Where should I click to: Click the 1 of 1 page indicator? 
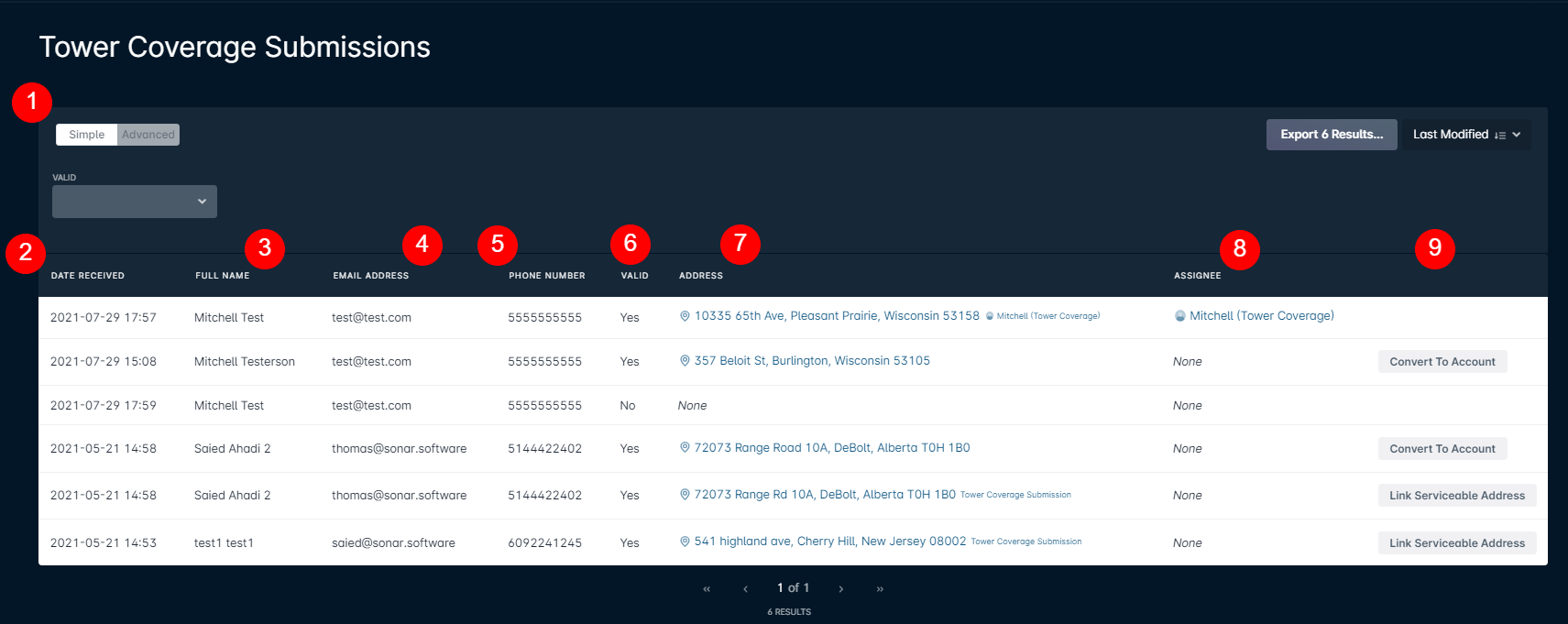(794, 588)
